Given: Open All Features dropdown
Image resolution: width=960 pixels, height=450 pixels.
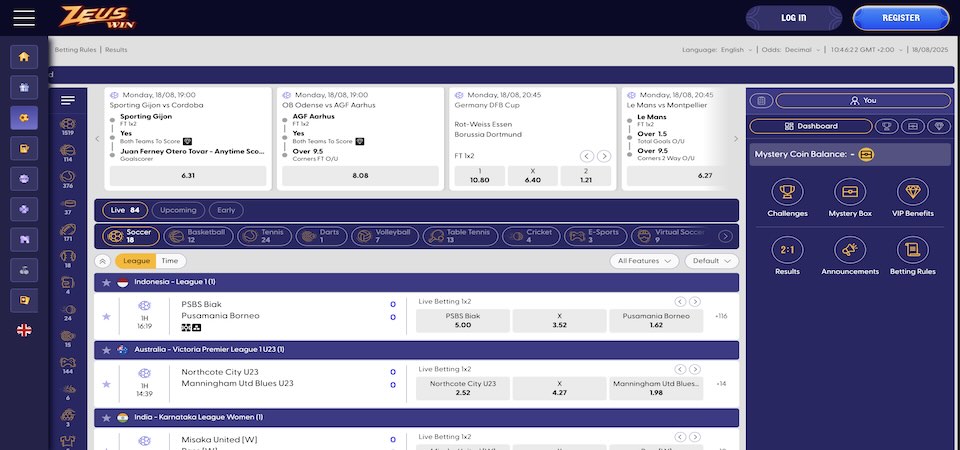Looking at the screenshot, I should [644, 261].
